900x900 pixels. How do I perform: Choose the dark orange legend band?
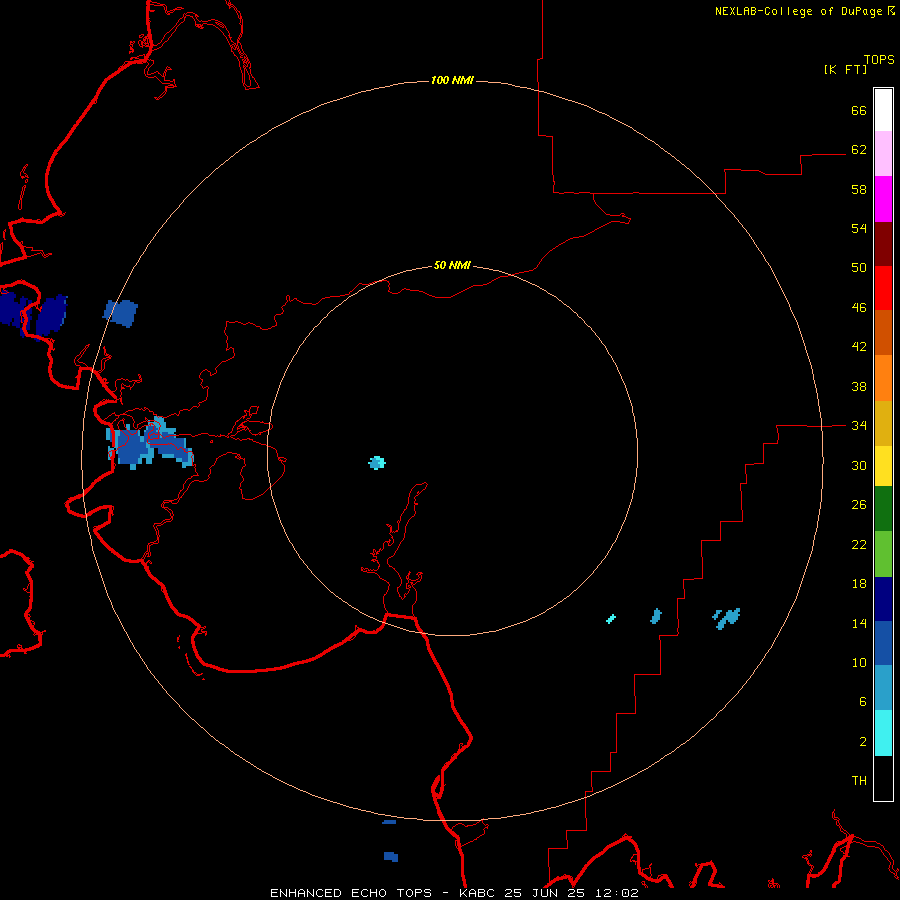[883, 332]
